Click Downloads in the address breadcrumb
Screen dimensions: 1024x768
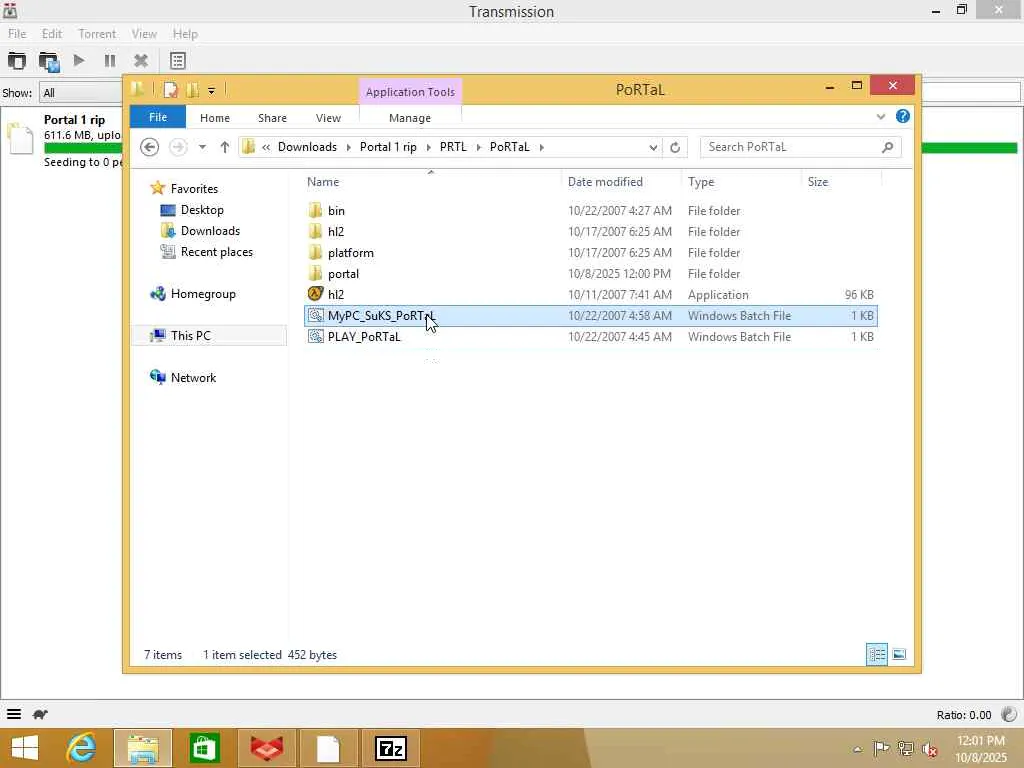[308, 147]
